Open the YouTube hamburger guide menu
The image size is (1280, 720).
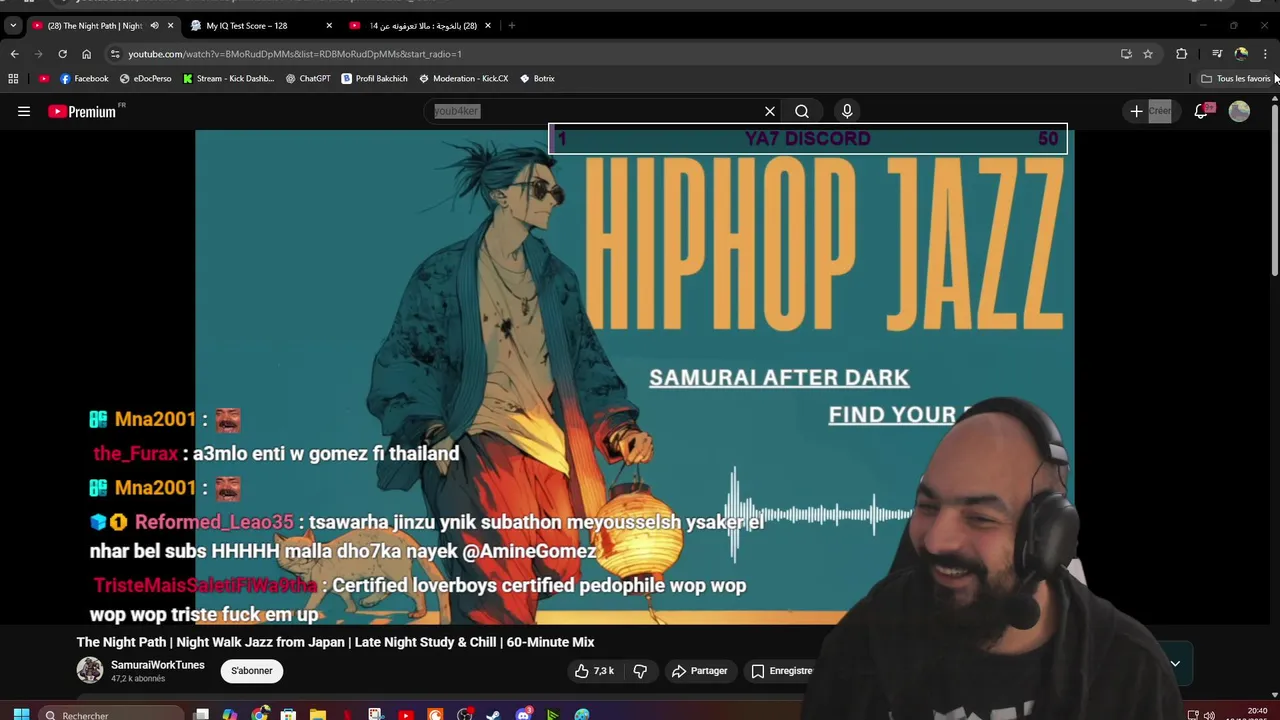24,112
